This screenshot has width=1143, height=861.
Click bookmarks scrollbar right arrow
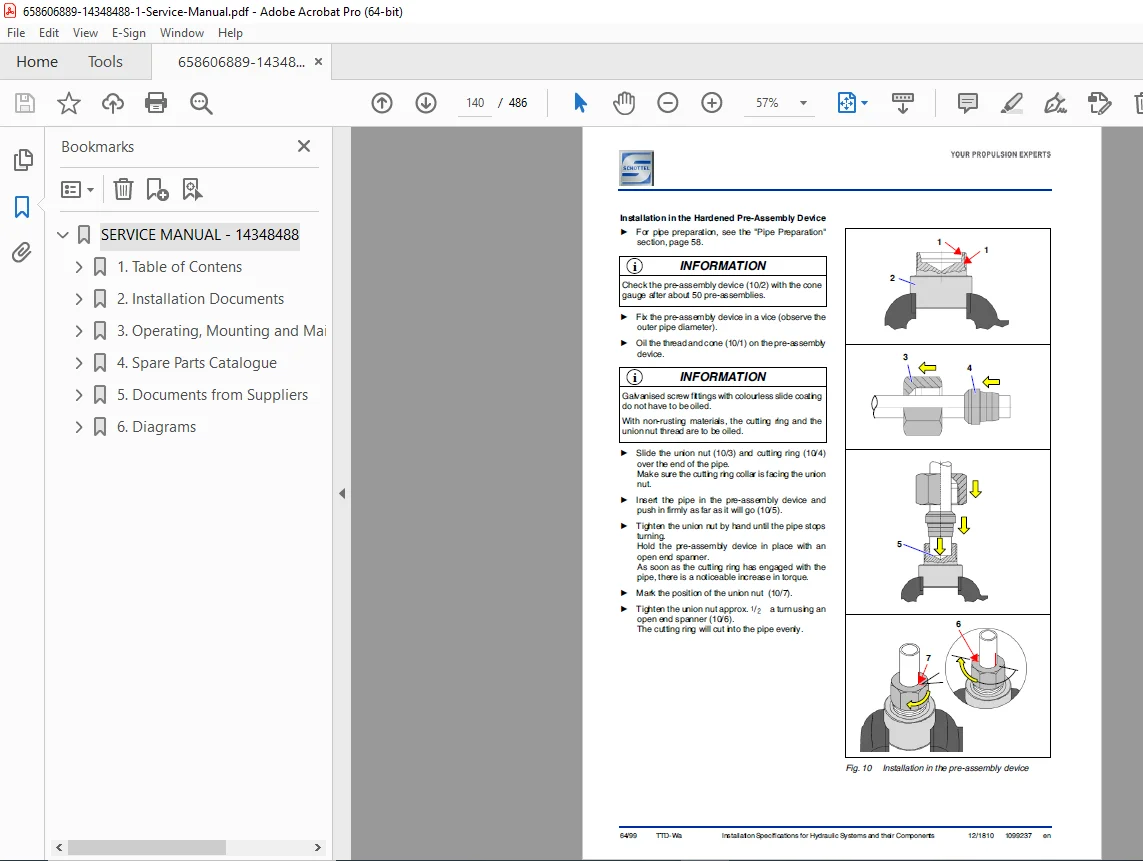click(x=317, y=847)
